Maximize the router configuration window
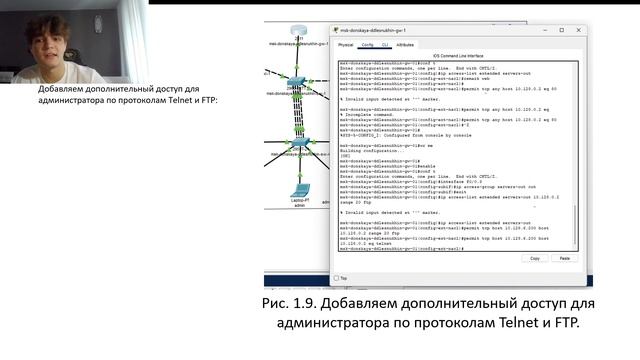640x360 pixels. (562, 30)
